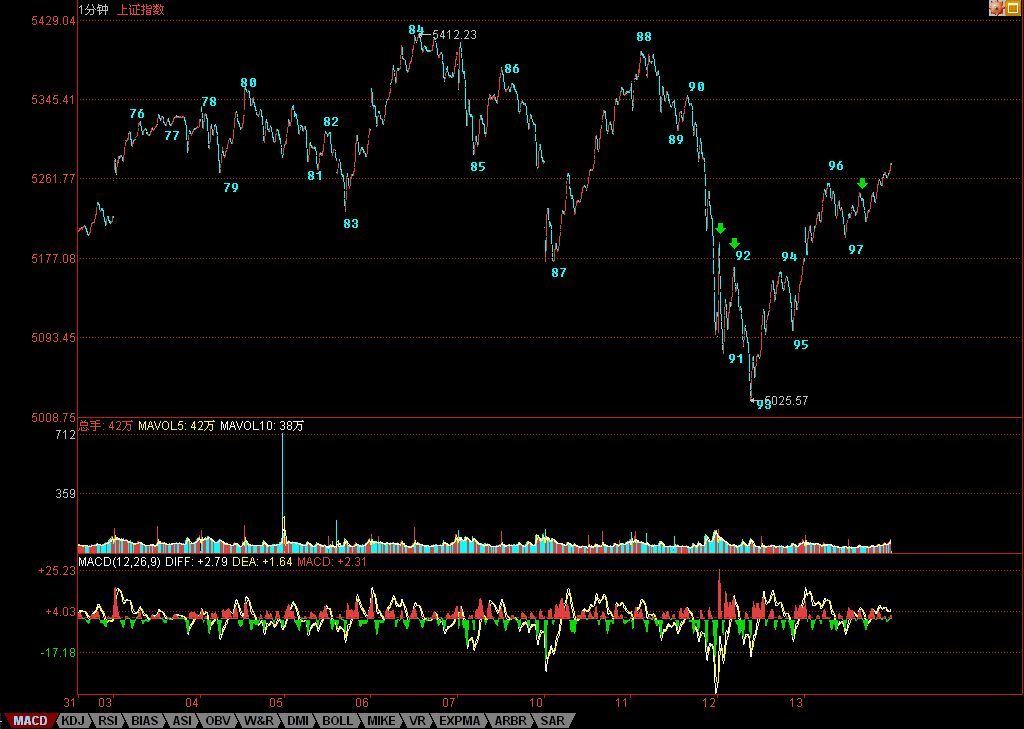Click the green arrow directly above label 92
Viewport: 1024px width, 729px height.
[x=734, y=243]
